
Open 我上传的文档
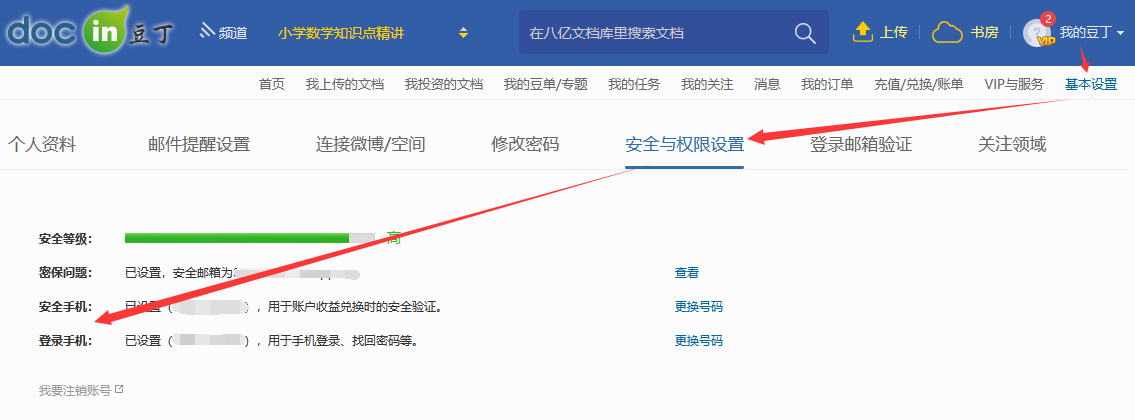[345, 85]
